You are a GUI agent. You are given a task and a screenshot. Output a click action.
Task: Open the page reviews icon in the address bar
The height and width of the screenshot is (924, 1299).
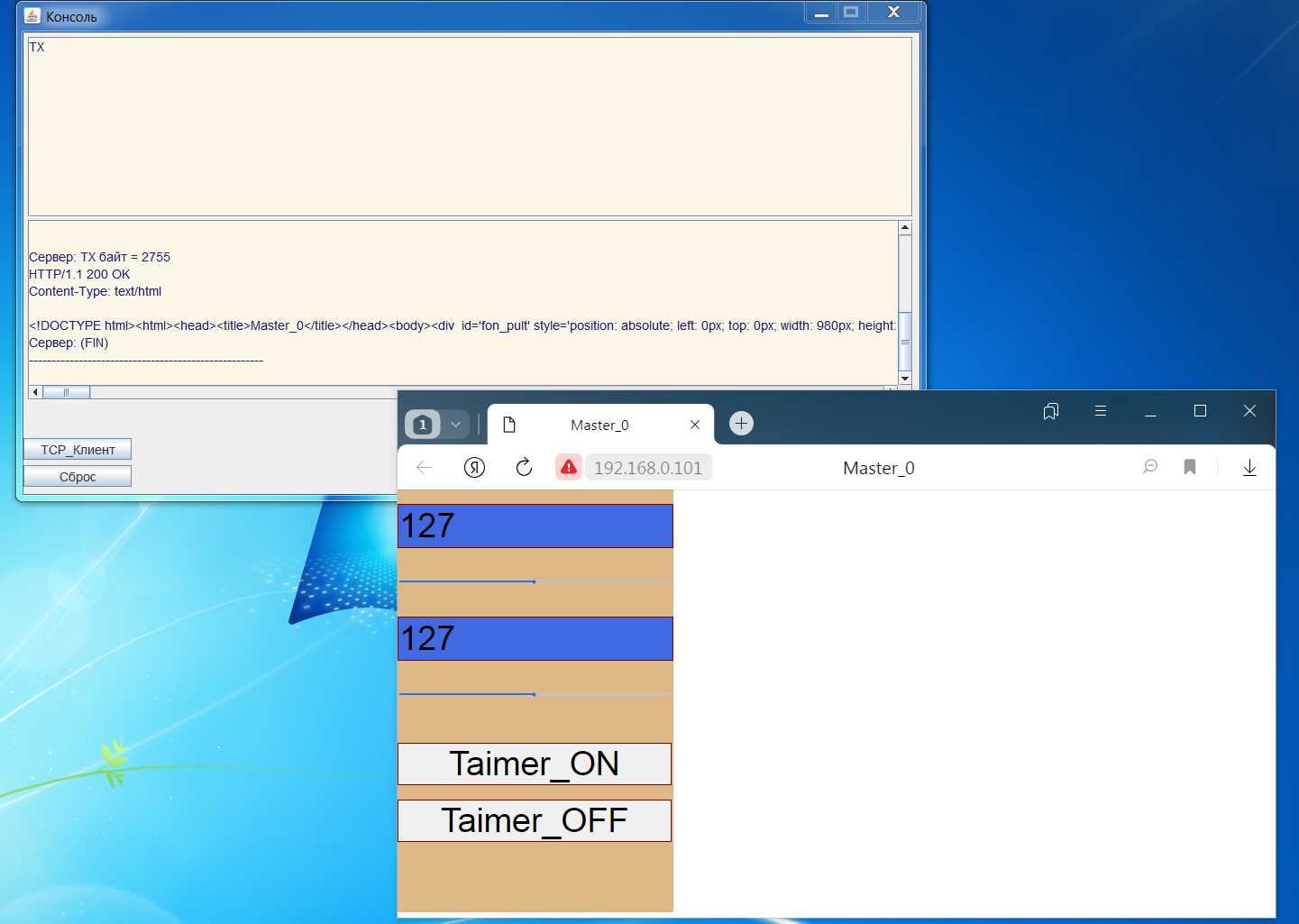(1149, 467)
